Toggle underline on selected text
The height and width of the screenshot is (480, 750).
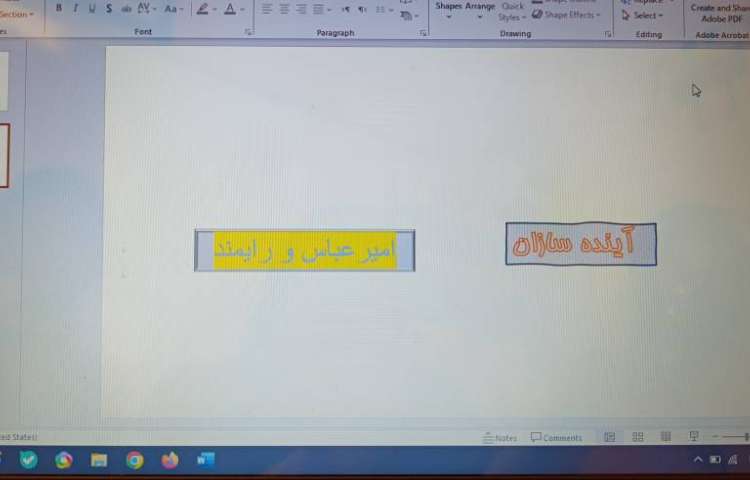point(92,8)
